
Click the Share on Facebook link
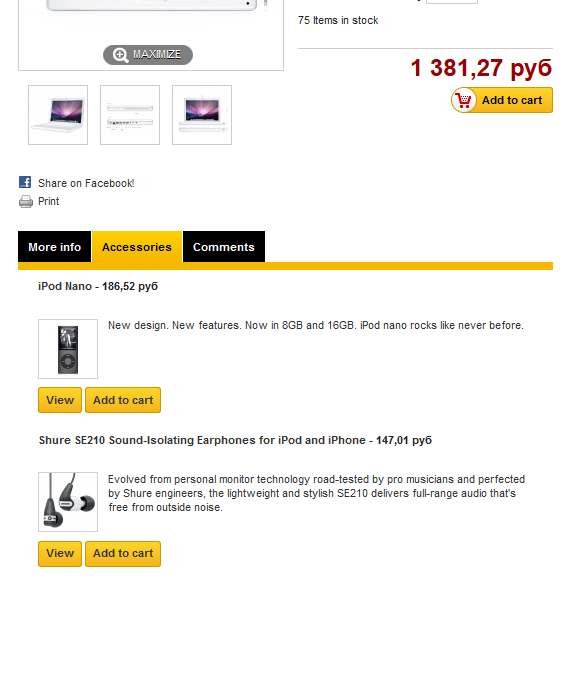coord(86,183)
